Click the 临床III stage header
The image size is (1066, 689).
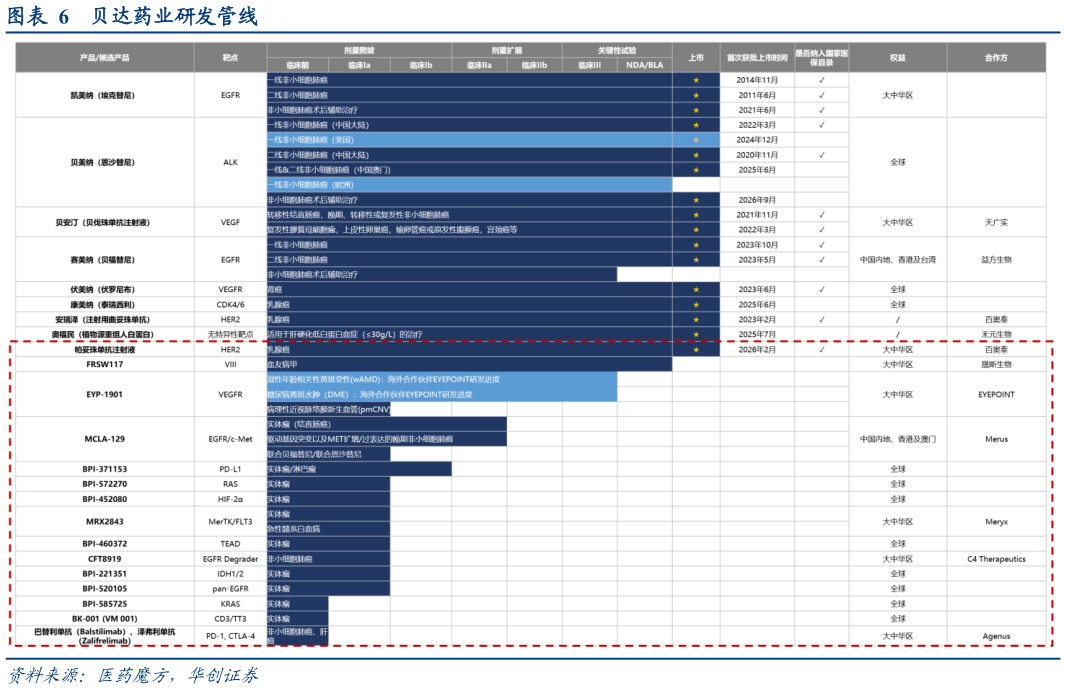[589, 65]
